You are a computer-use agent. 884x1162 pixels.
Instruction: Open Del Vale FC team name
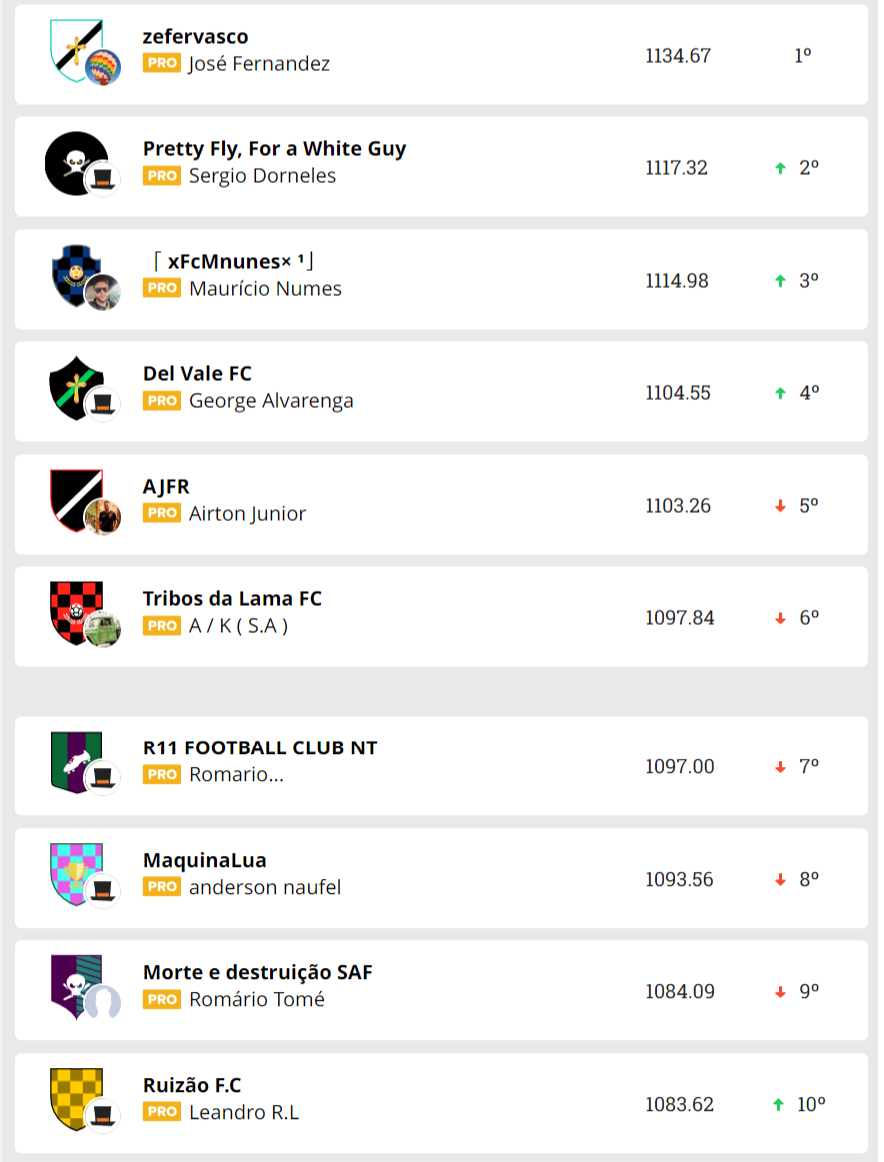click(197, 373)
